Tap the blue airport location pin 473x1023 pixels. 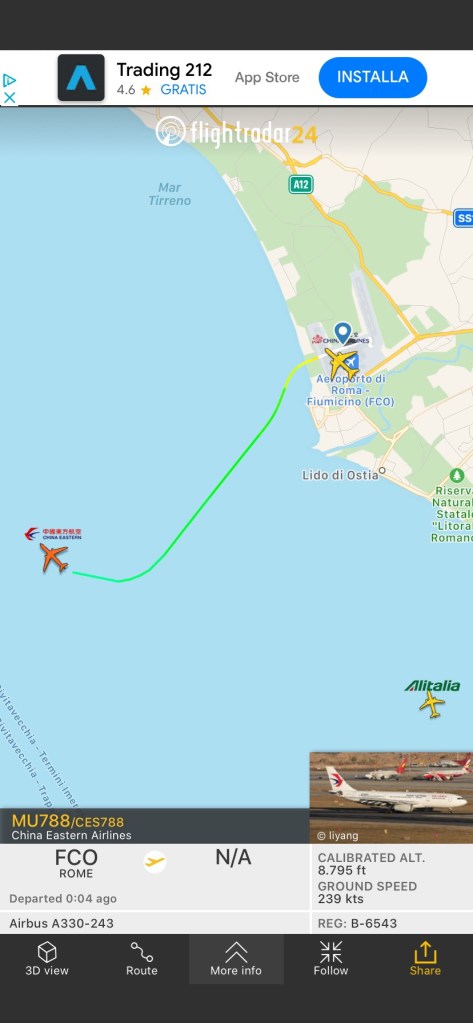pyautogui.click(x=343, y=333)
